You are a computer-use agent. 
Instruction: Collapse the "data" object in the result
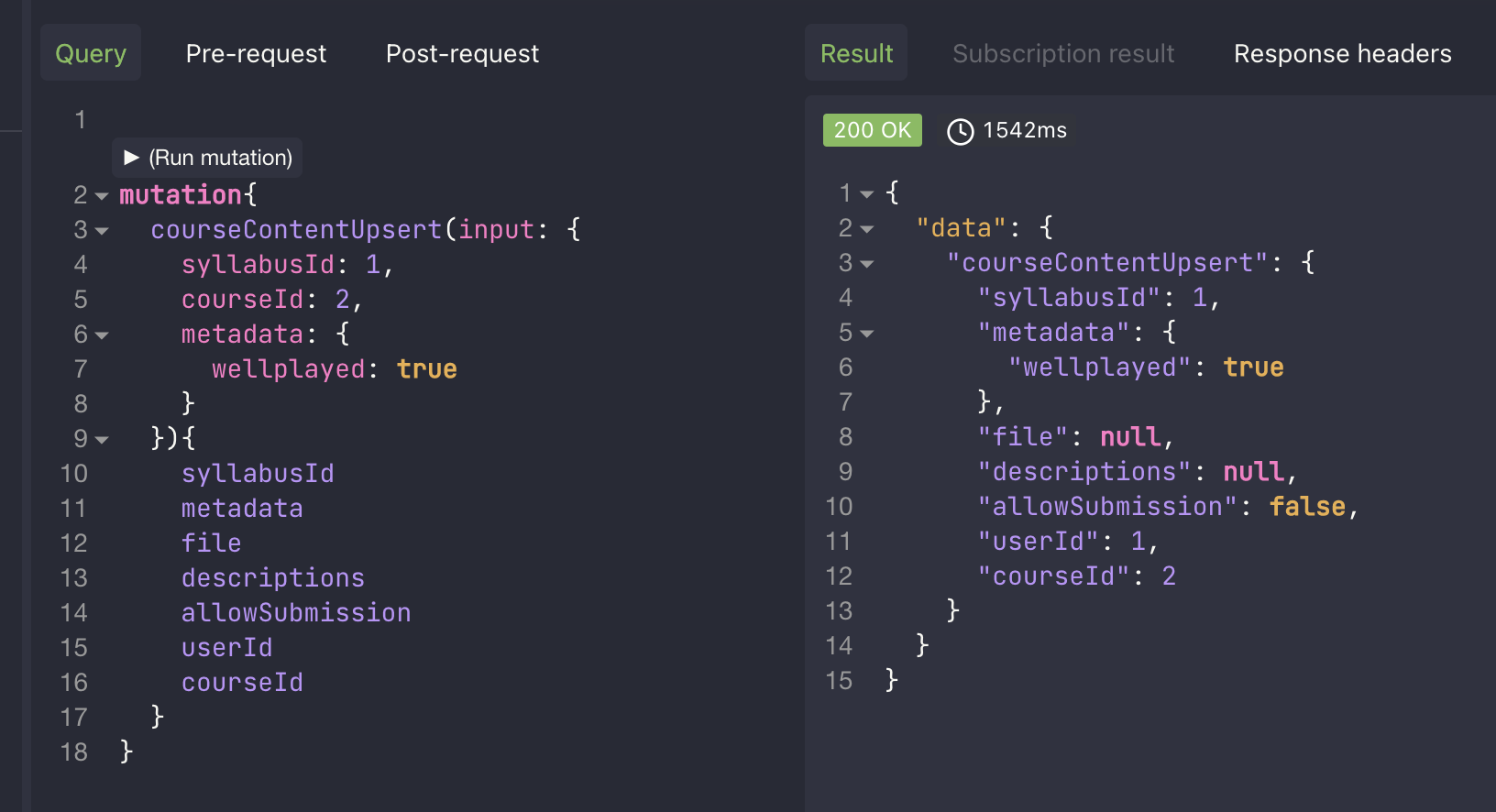coord(866,228)
